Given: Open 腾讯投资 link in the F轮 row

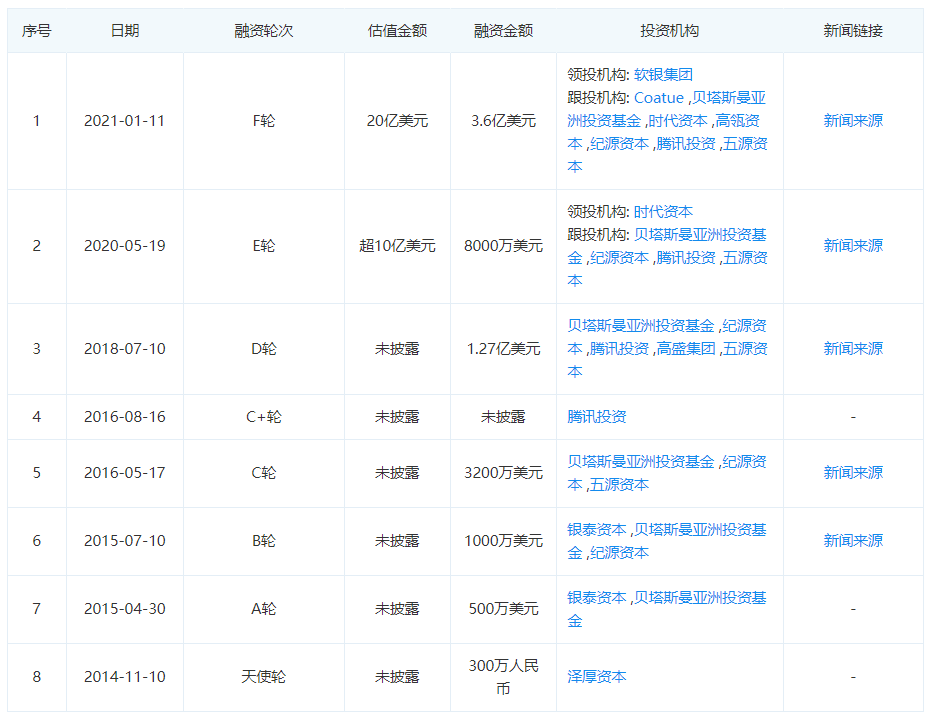Looking at the screenshot, I should [685, 144].
